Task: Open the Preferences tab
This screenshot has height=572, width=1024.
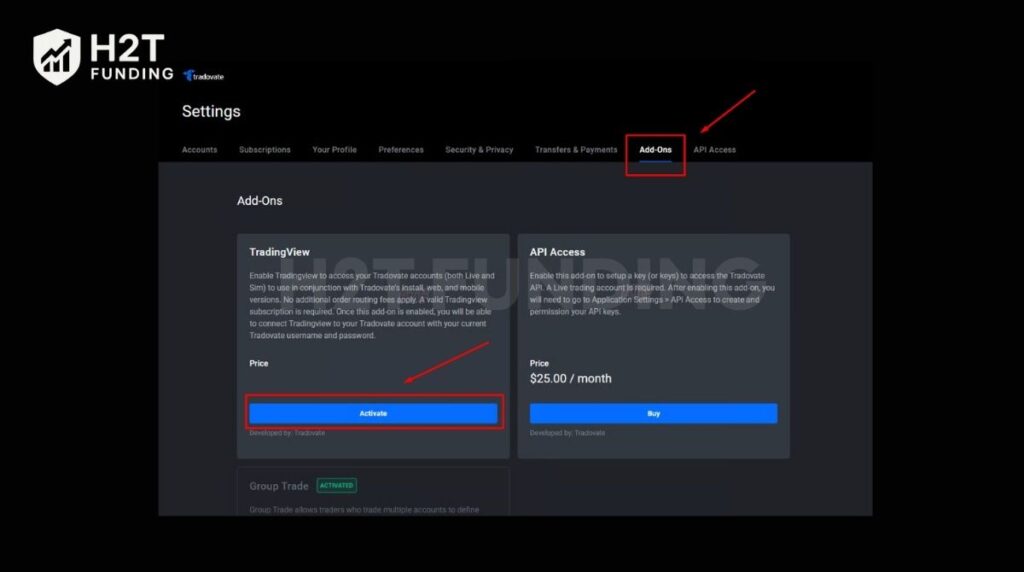Action: coord(401,150)
